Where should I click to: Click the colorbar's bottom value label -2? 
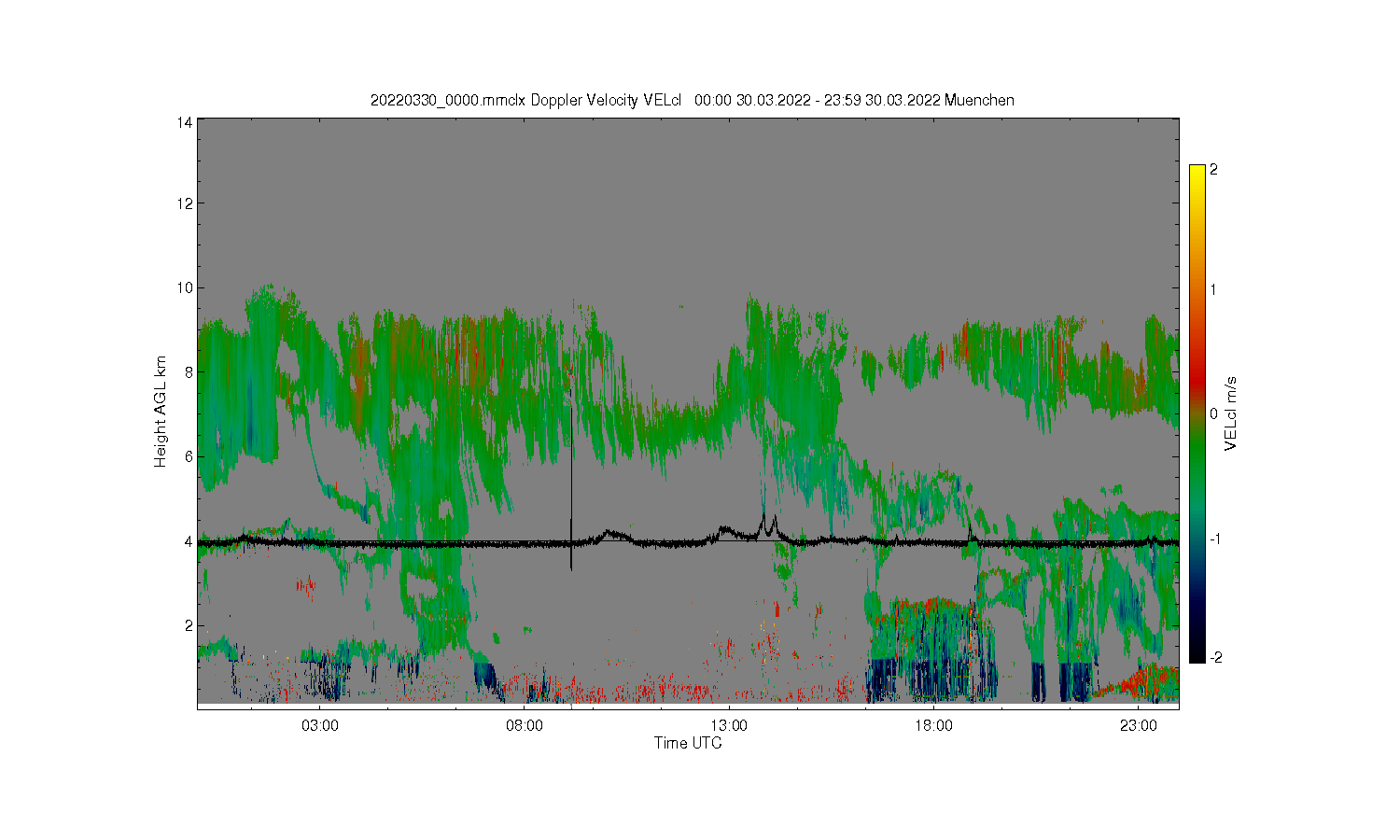(1215, 657)
